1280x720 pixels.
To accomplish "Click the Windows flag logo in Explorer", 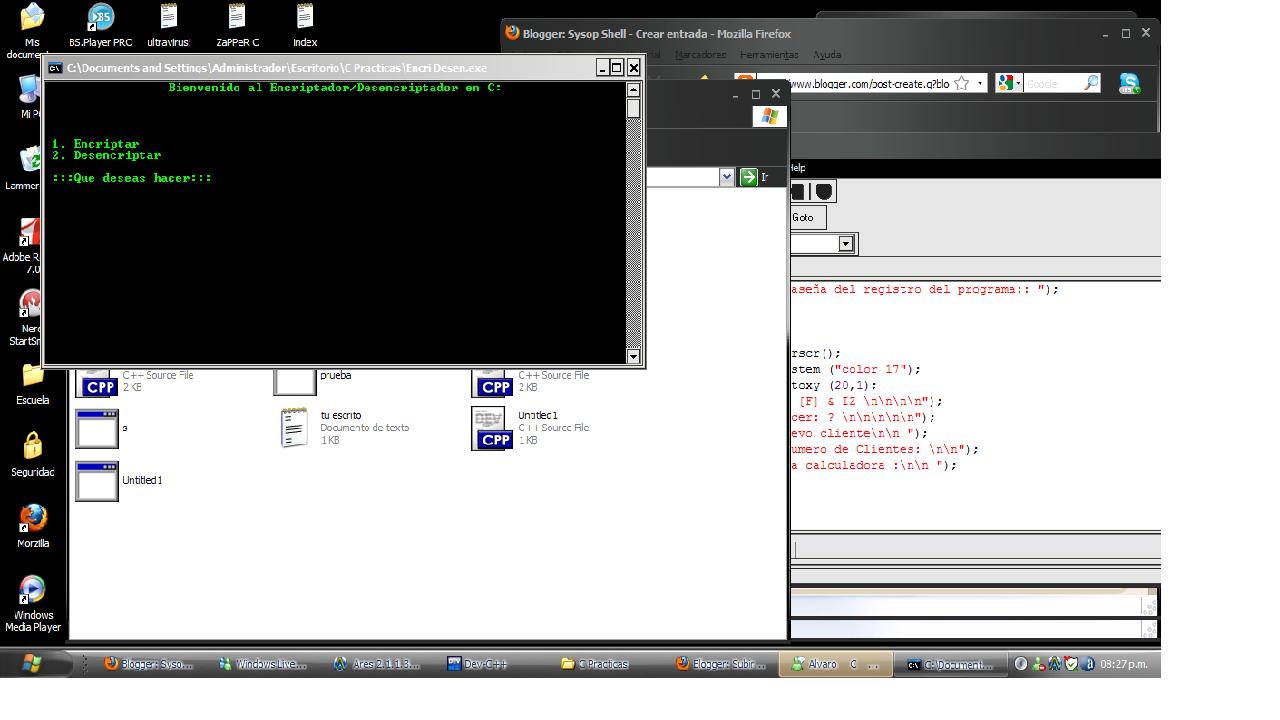I will coord(769,116).
